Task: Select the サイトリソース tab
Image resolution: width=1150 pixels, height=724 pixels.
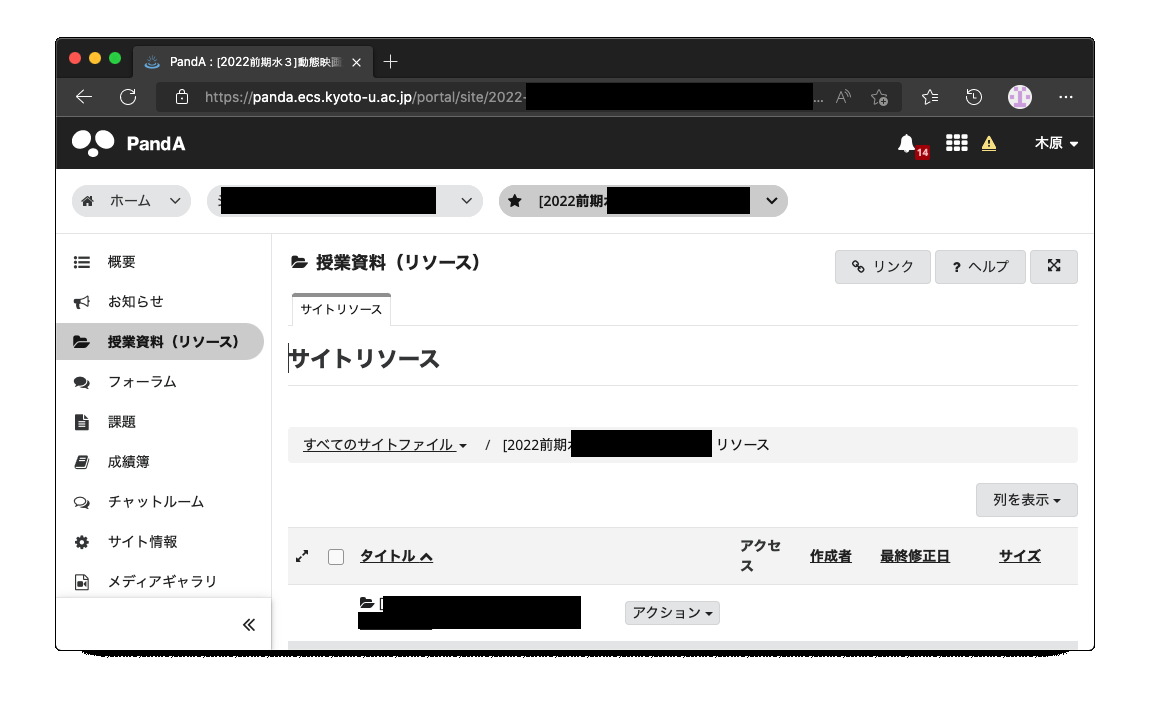Action: (341, 309)
